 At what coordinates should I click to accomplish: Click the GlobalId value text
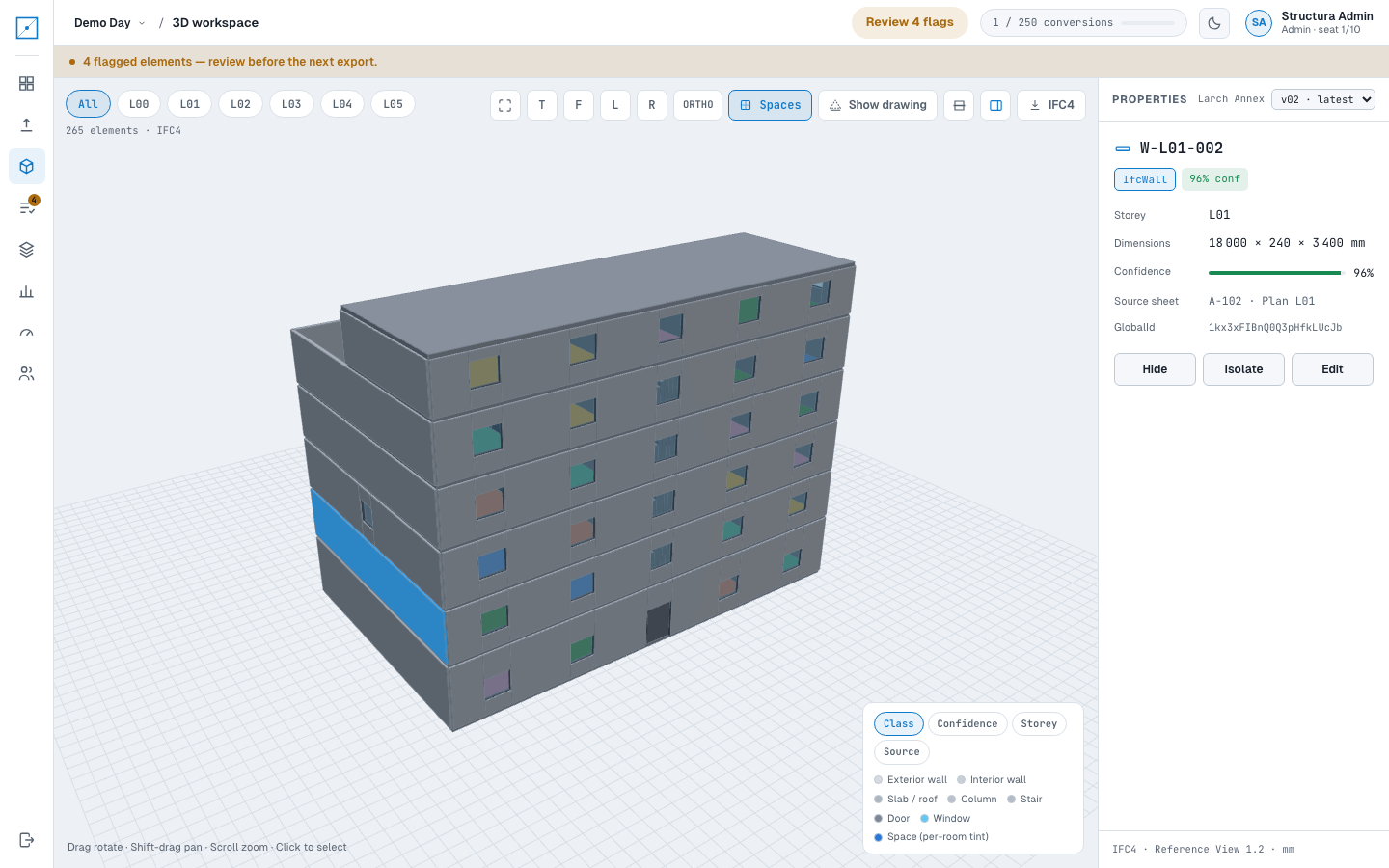click(1275, 328)
